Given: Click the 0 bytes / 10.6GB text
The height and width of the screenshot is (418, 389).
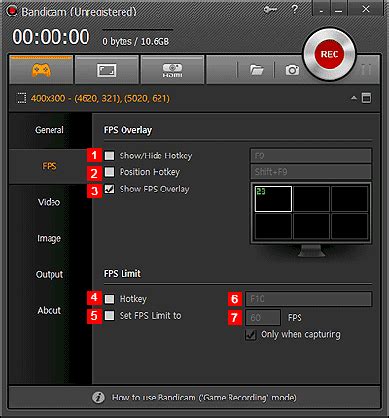Looking at the screenshot, I should point(136,42).
